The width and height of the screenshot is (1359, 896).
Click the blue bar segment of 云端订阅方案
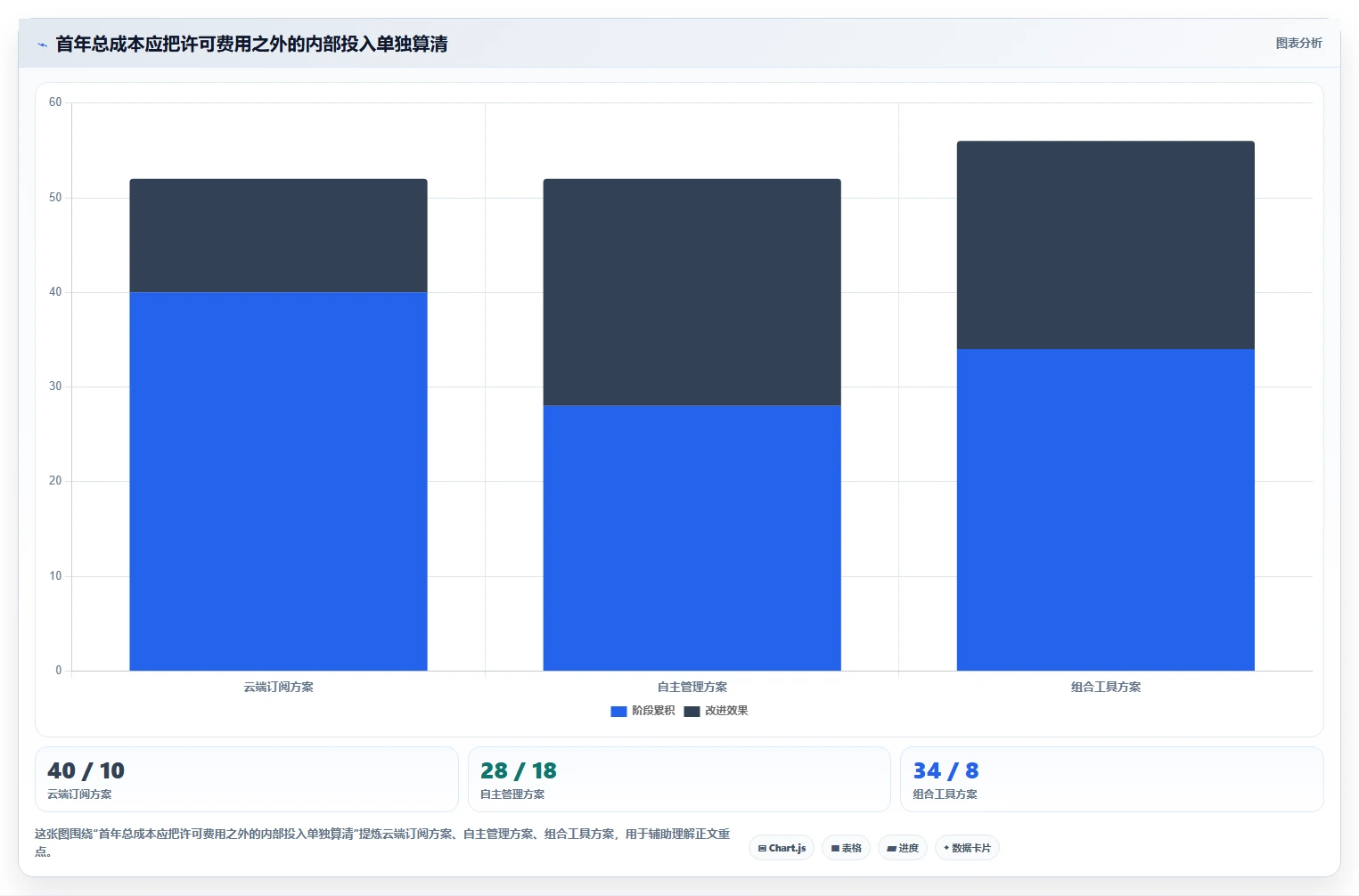(x=278, y=481)
